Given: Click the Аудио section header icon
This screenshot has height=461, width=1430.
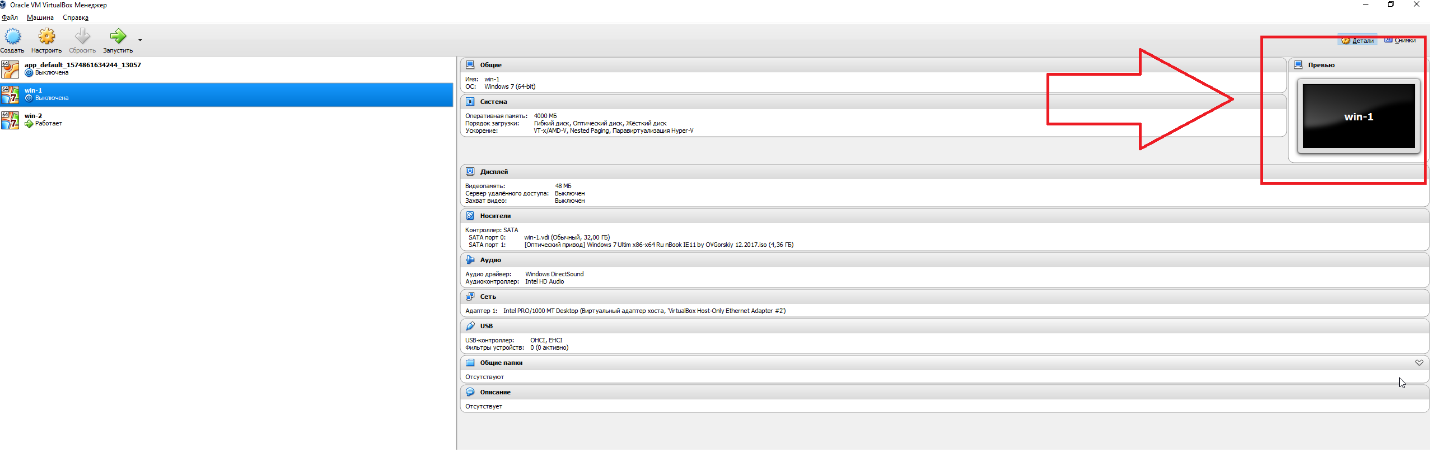Looking at the screenshot, I should (x=470, y=260).
